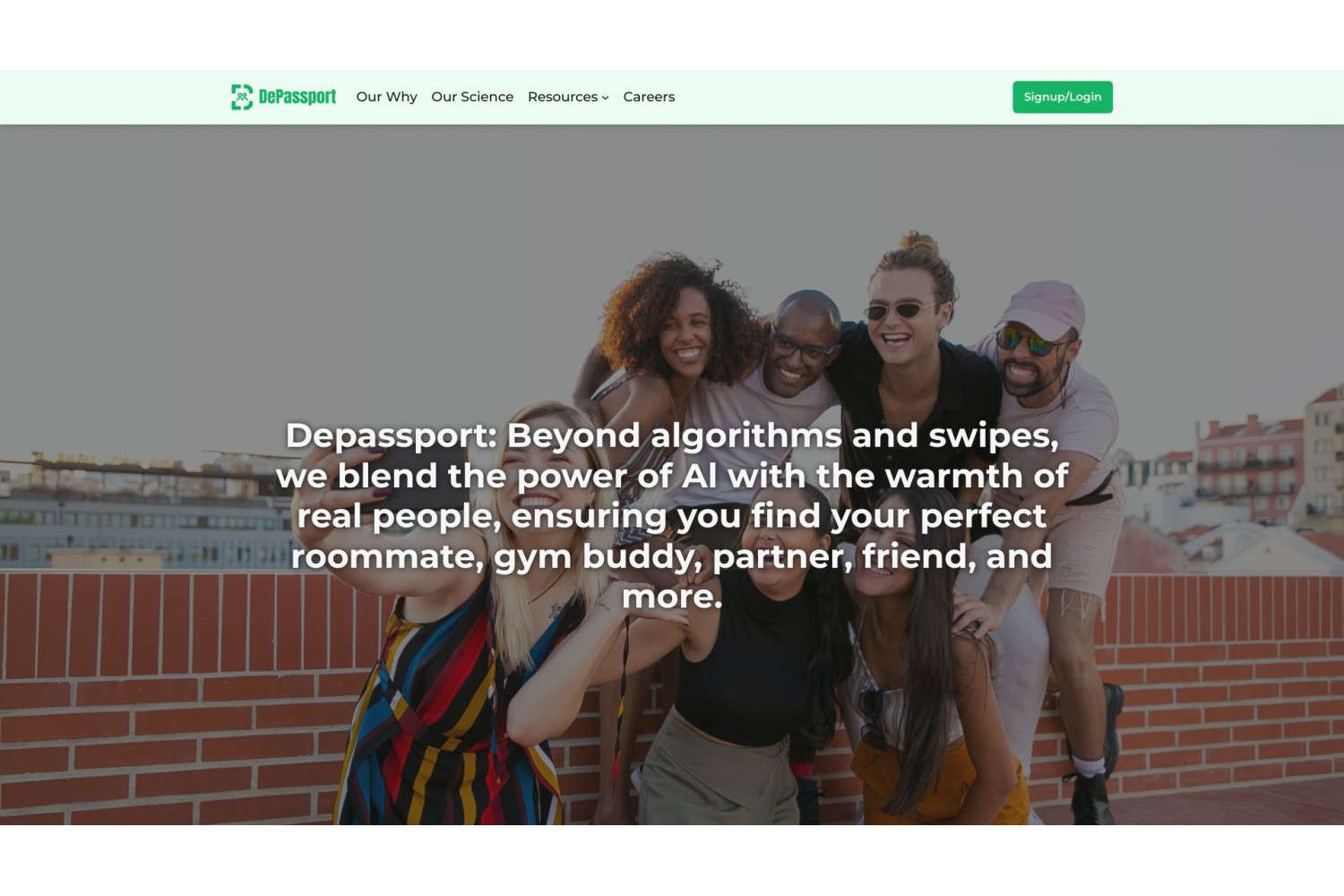Click the empty navbar space before Signup/Login
Viewport: 1344px width, 896px height.
click(842, 97)
